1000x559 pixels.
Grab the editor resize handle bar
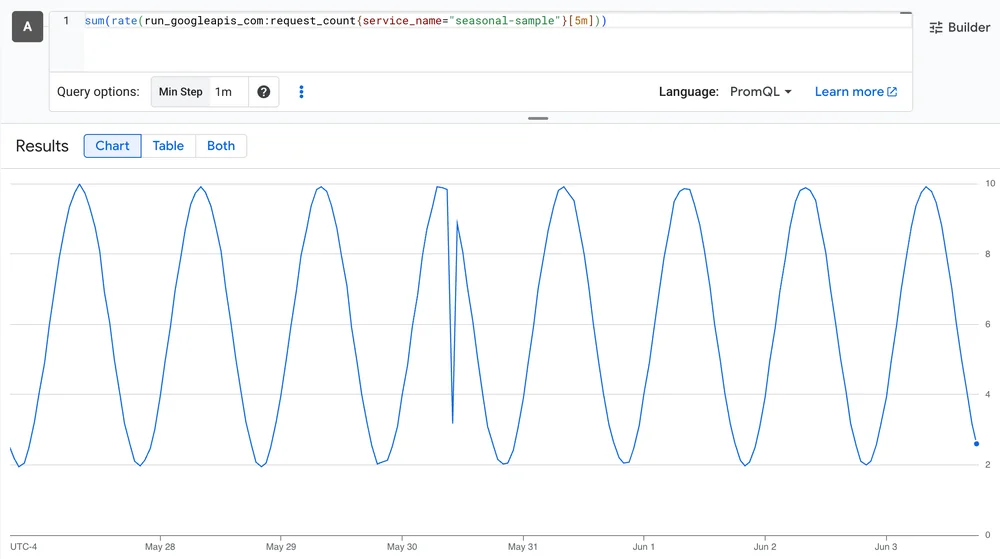(538, 119)
